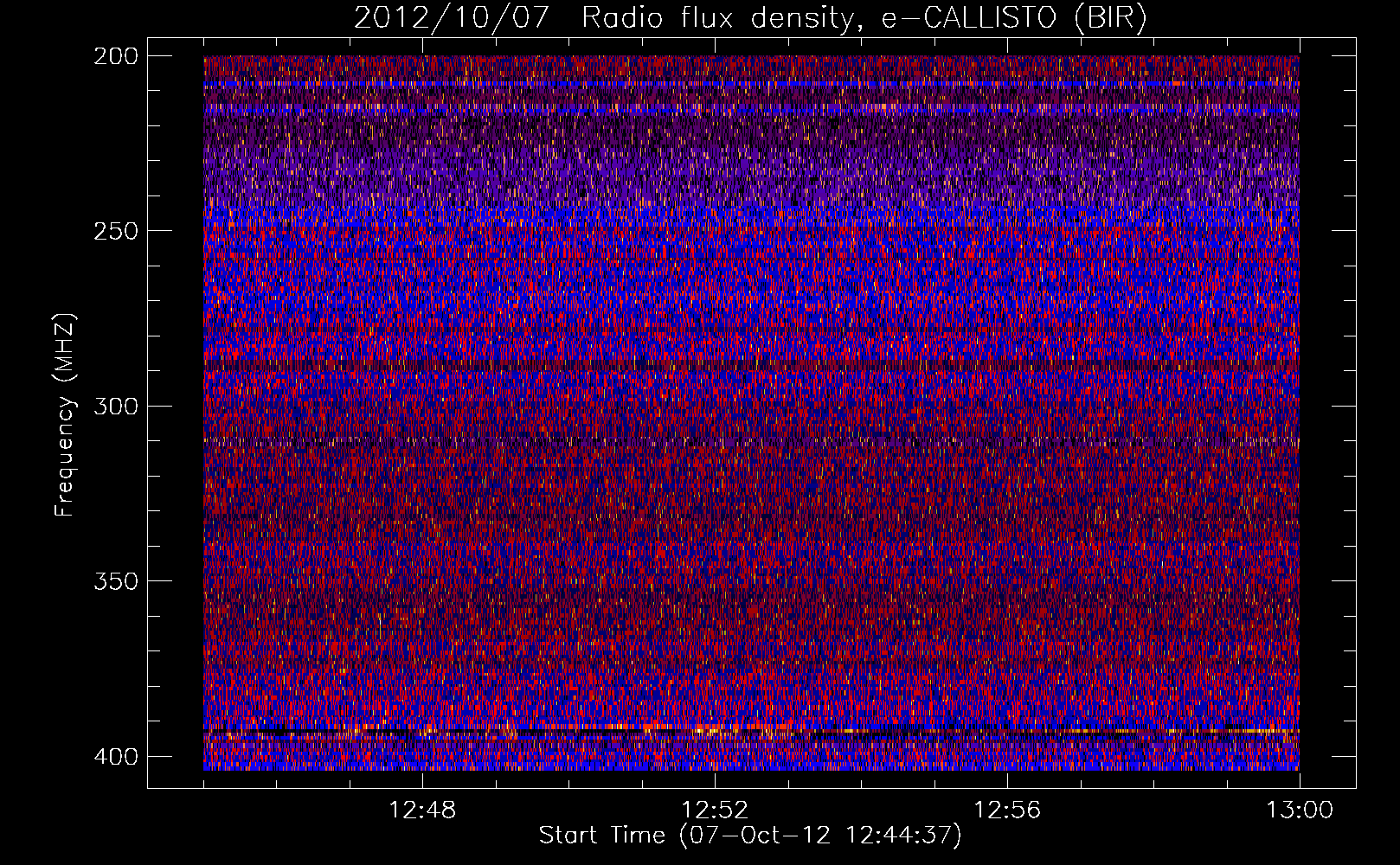The width and height of the screenshot is (1400, 865).
Task: Select the '400' frequency axis label
Action: (x=115, y=756)
